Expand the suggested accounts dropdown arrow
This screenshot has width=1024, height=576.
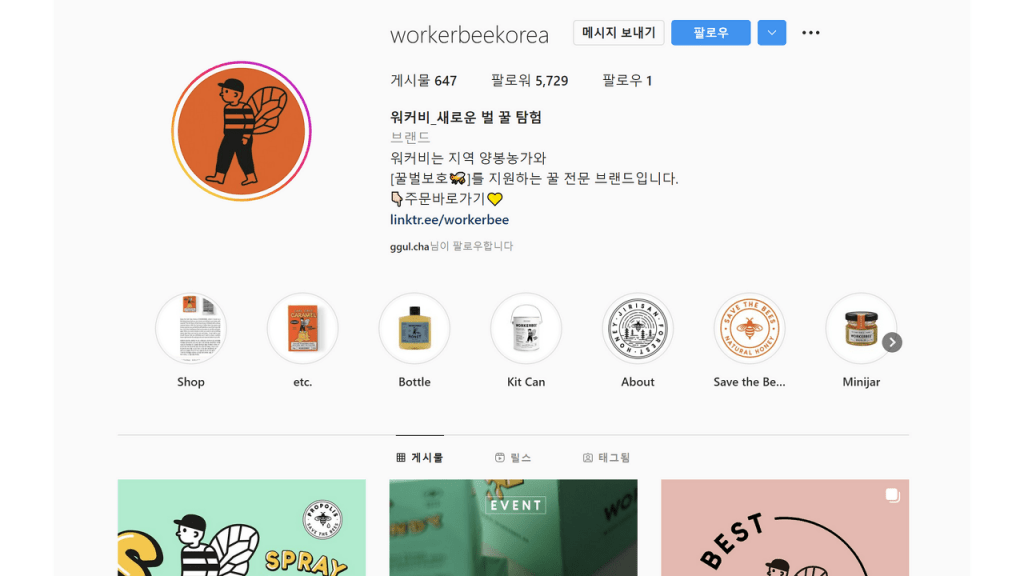772,33
